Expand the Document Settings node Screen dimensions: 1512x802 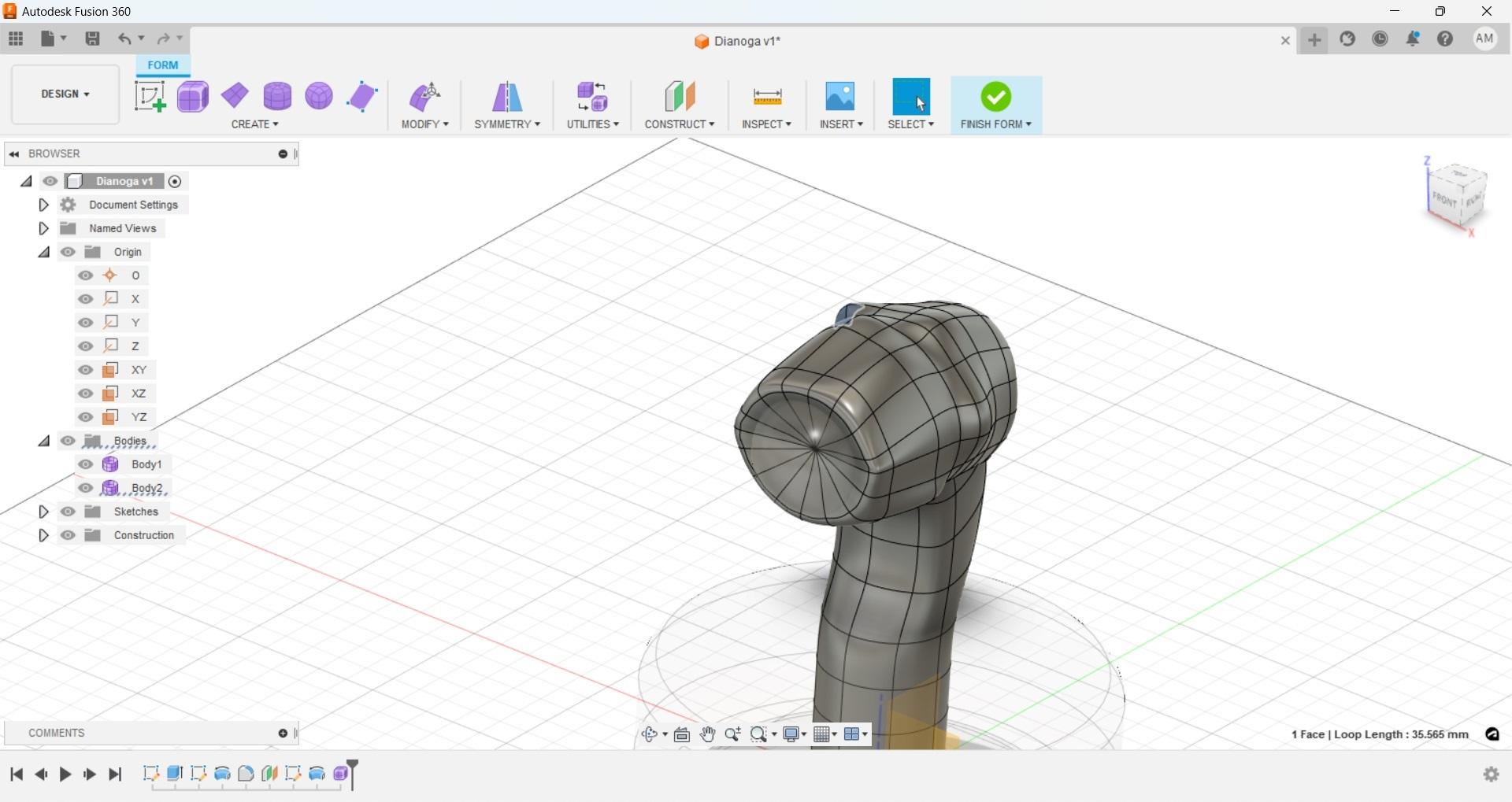click(43, 205)
